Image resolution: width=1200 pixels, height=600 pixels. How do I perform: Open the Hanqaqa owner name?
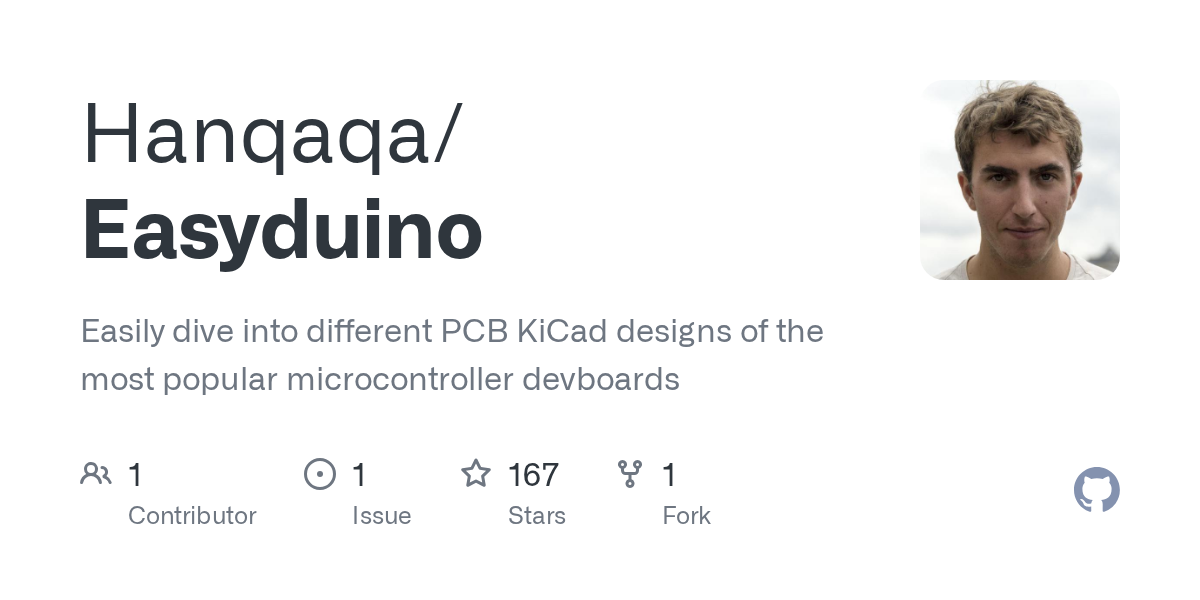point(262,135)
